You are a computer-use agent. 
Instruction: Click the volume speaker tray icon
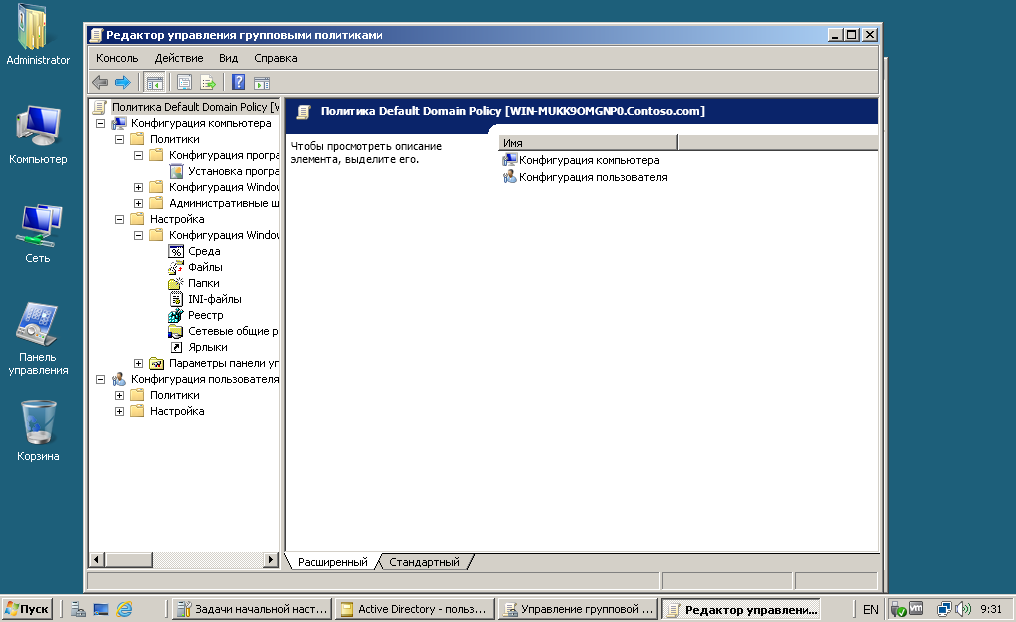[964, 609]
